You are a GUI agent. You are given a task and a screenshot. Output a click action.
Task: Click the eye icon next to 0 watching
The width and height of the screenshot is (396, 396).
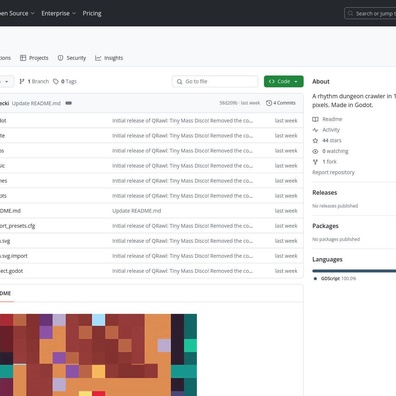pos(315,151)
